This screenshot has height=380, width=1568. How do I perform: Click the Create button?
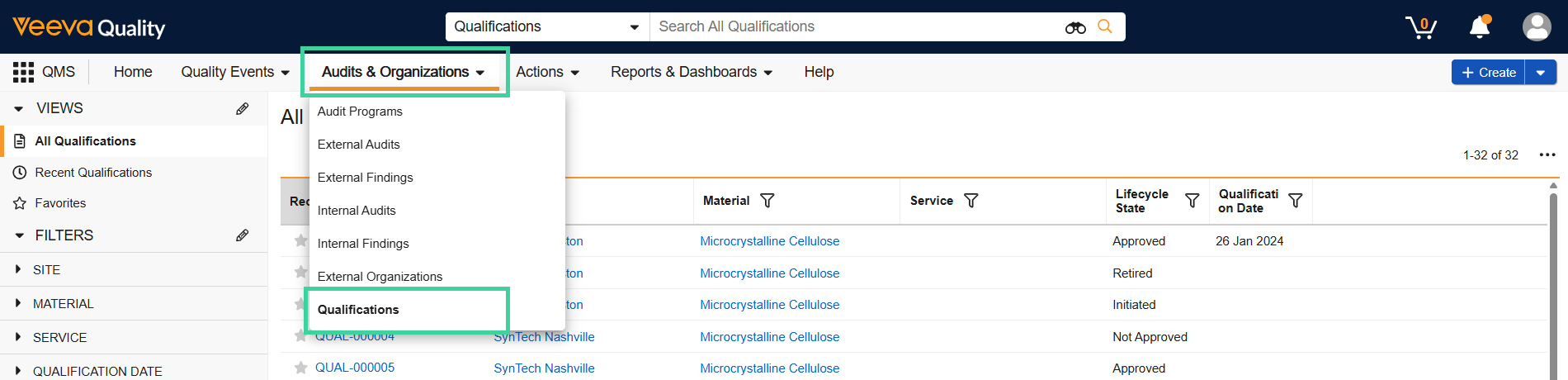point(1488,73)
